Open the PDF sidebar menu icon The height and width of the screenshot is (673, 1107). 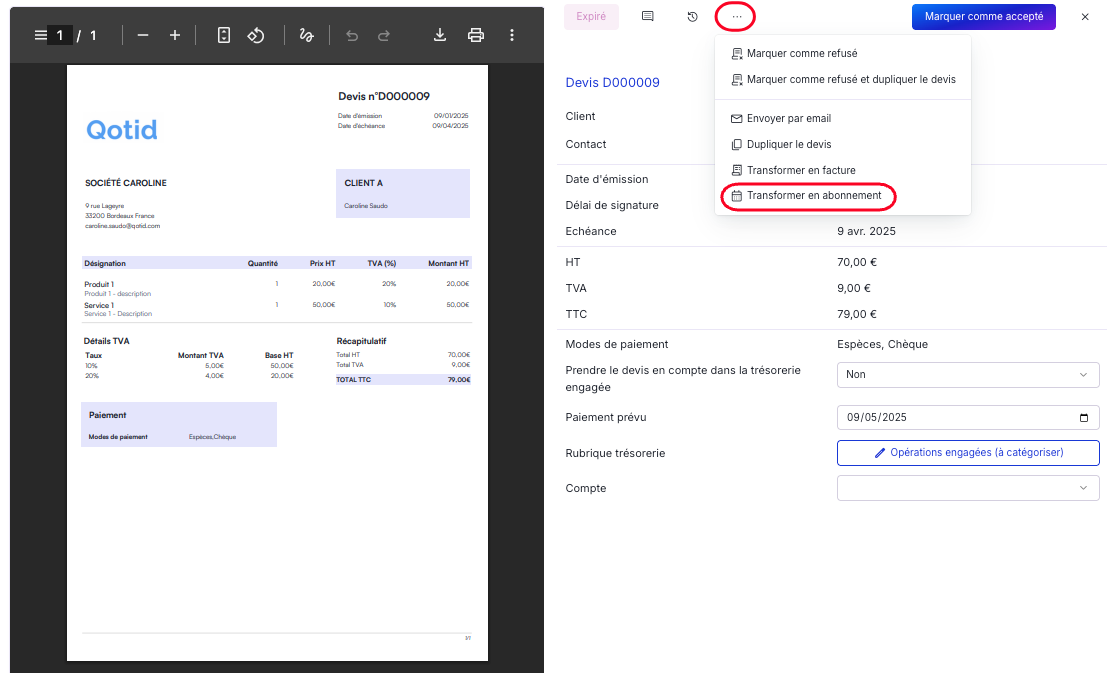[40, 35]
